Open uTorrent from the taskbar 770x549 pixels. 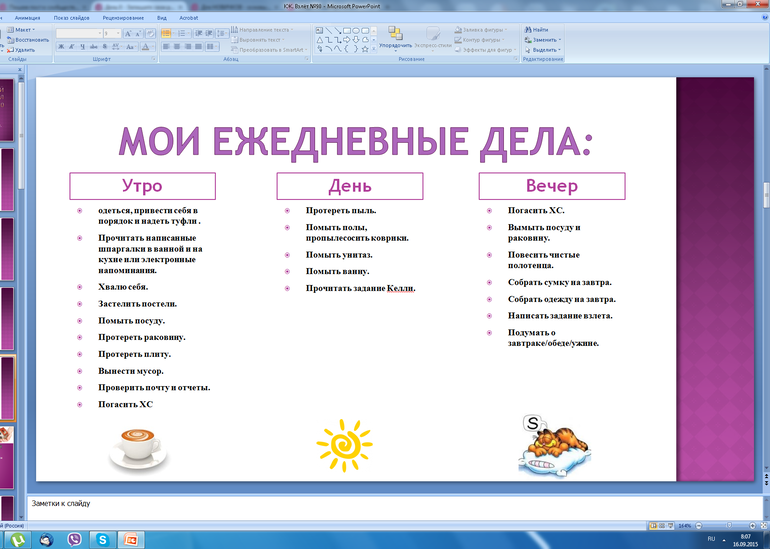(x=18, y=540)
